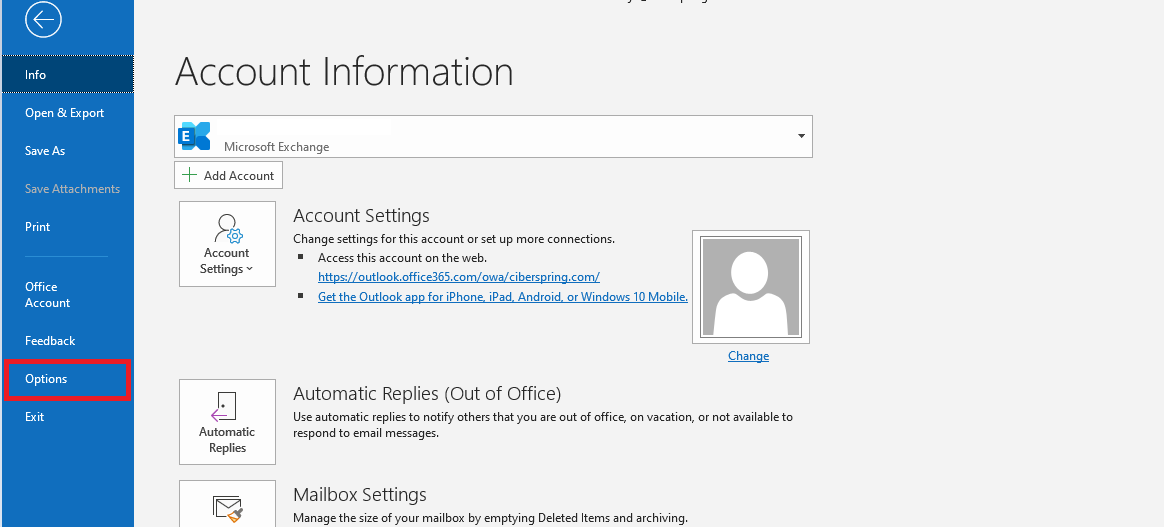Click the Access this account on the web text
Image resolution: width=1164 pixels, height=527 pixels.
[402, 258]
